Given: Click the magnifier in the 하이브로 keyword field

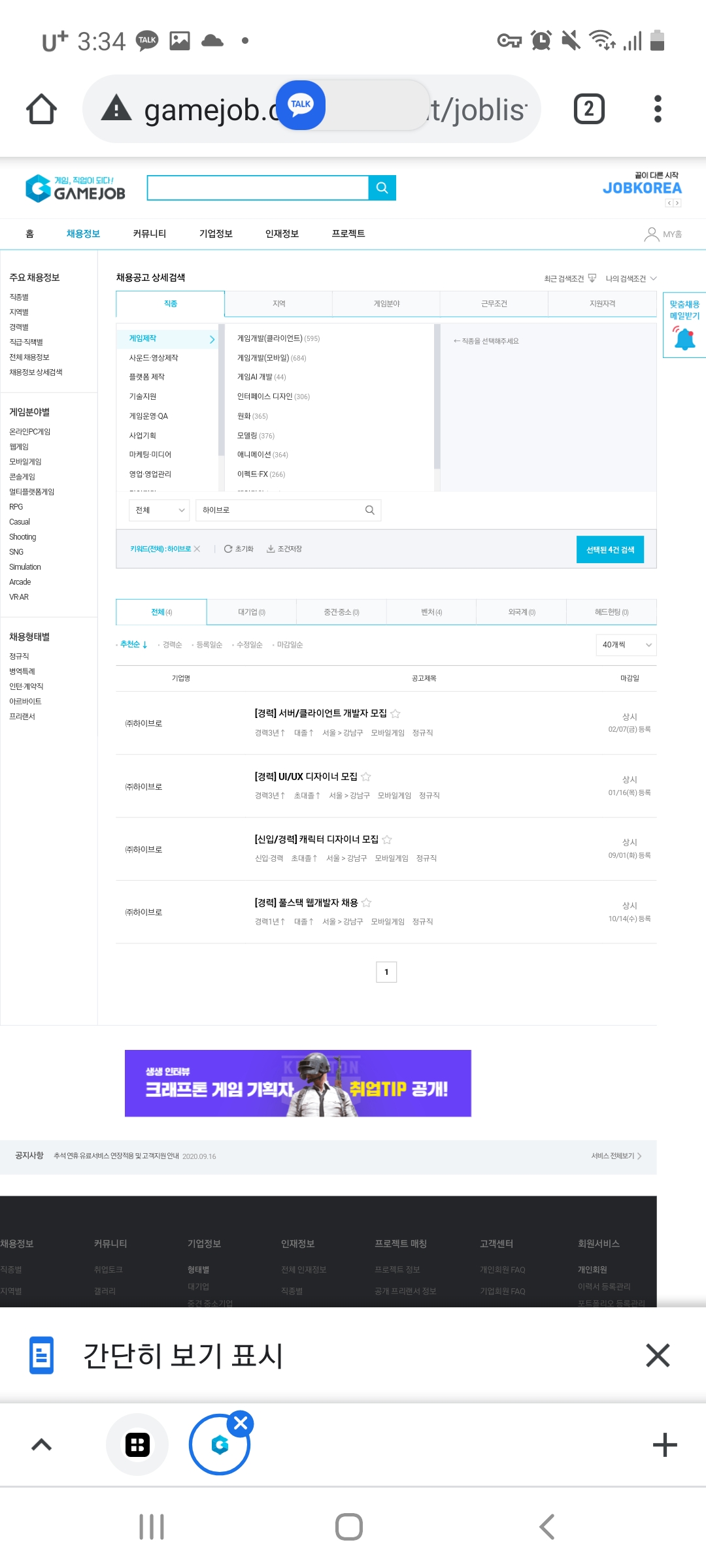Looking at the screenshot, I should coord(369,510).
